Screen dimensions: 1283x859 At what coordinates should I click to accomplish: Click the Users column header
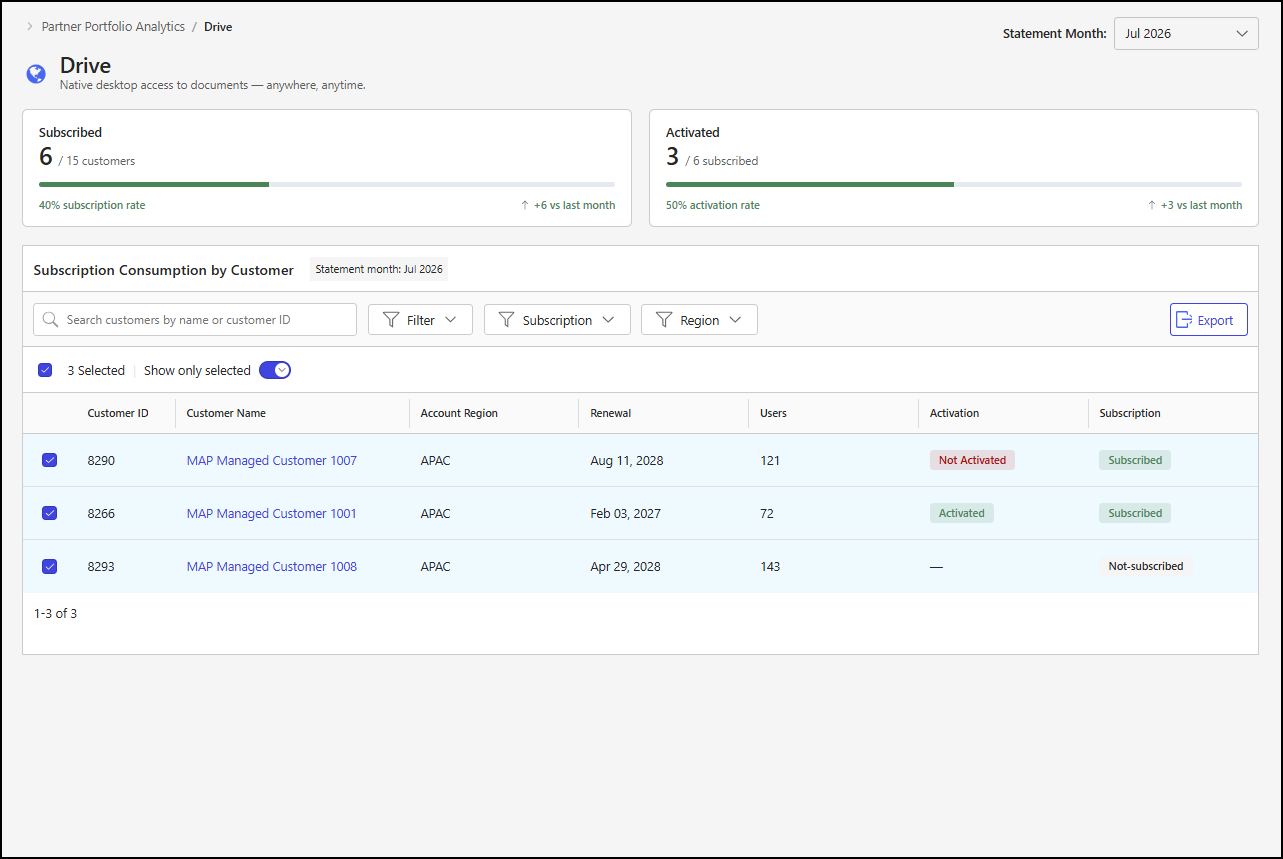(x=773, y=413)
